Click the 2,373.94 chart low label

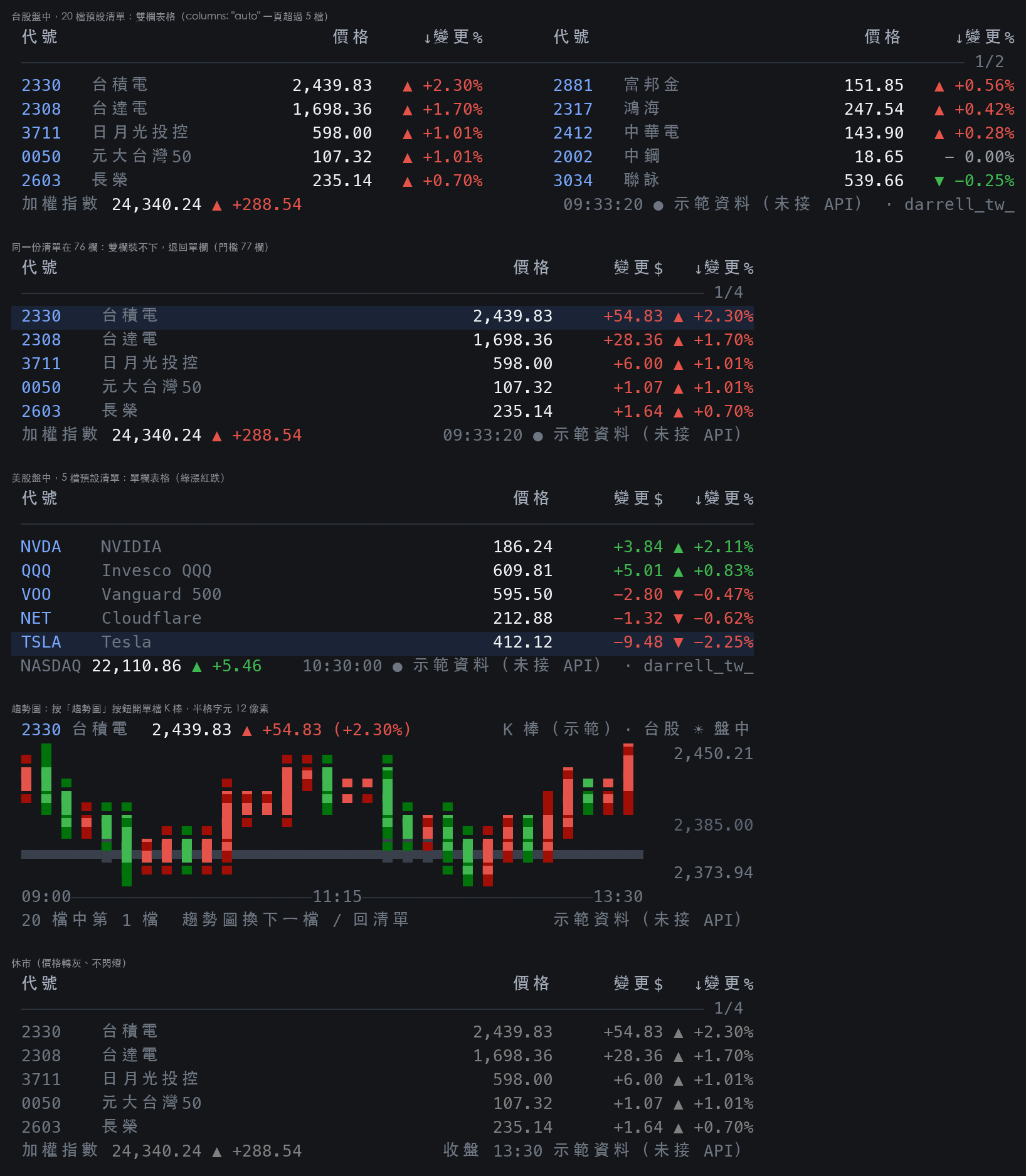(x=713, y=873)
